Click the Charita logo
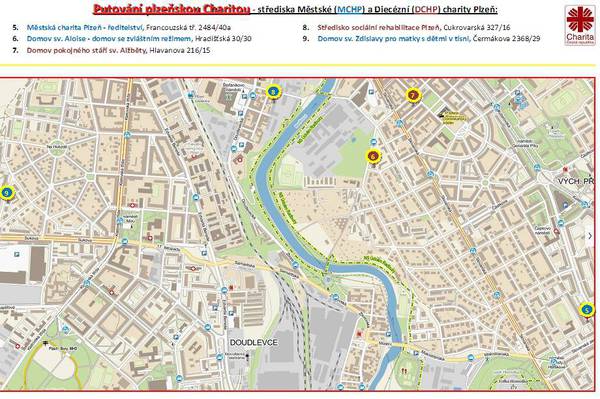The height and width of the screenshot is (399, 600). [580, 25]
